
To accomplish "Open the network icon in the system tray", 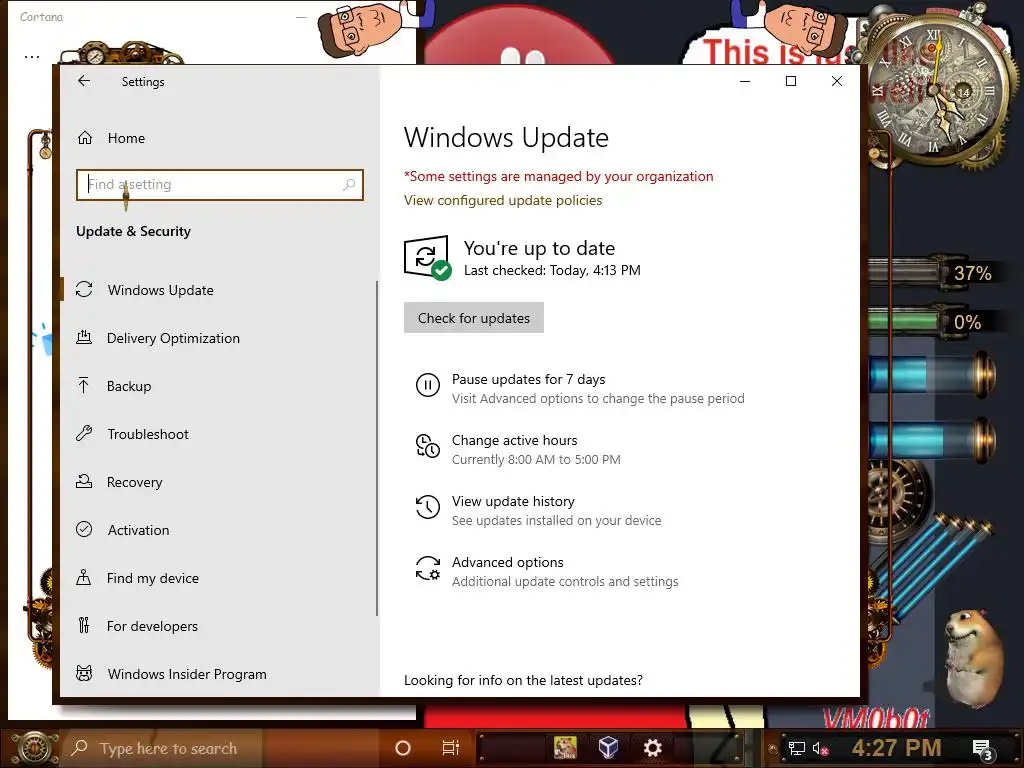I will (x=796, y=748).
